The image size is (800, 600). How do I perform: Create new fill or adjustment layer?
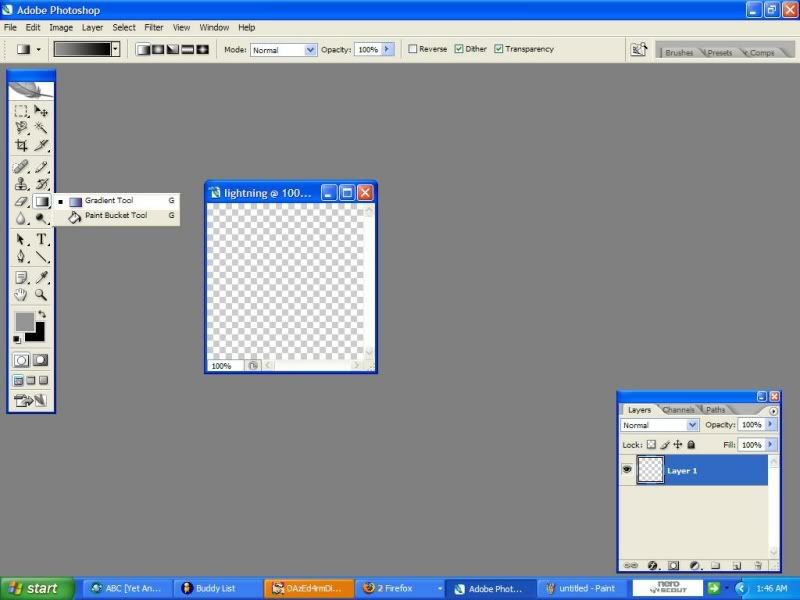point(694,565)
